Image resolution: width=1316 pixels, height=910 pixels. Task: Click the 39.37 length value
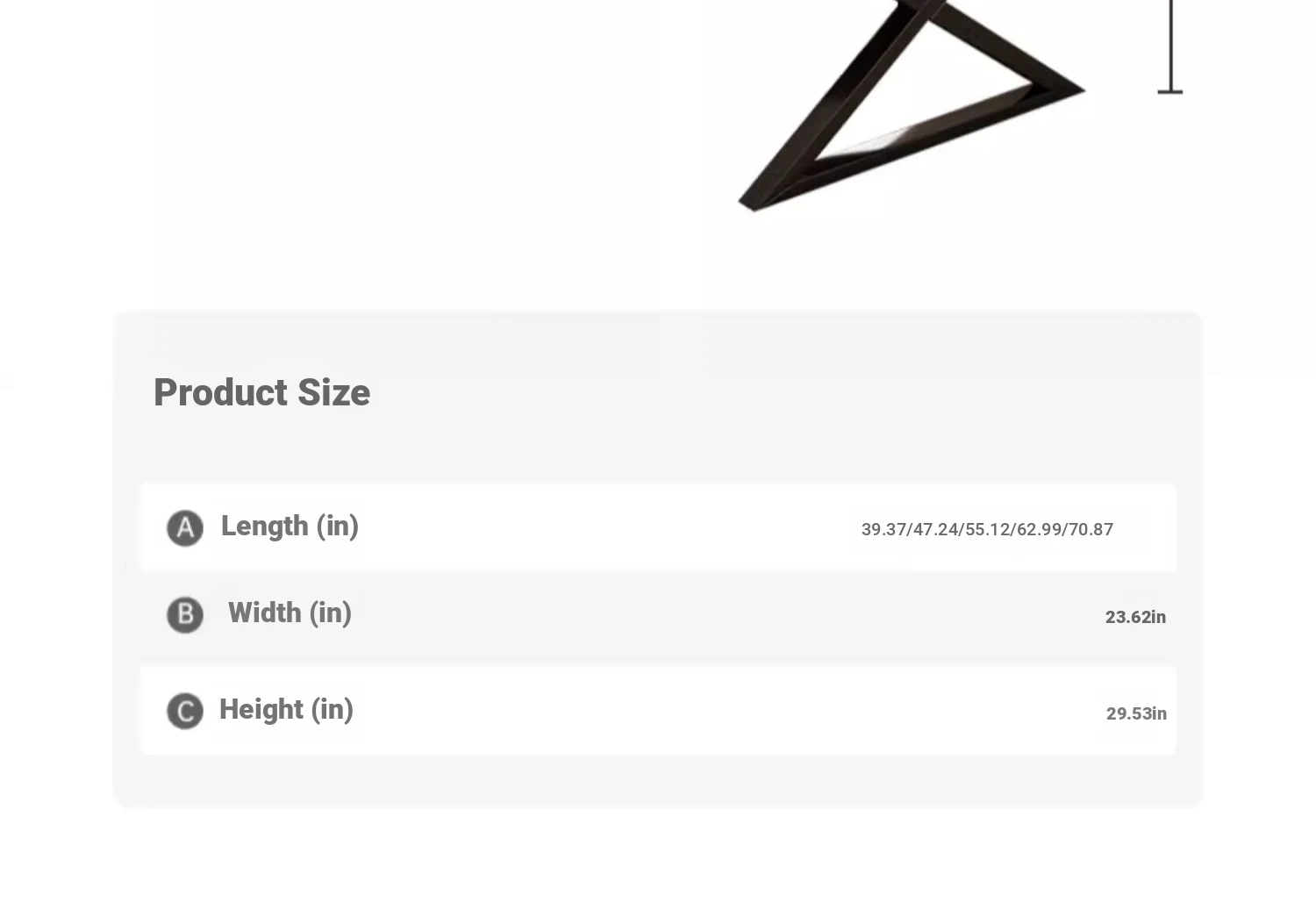point(884,529)
